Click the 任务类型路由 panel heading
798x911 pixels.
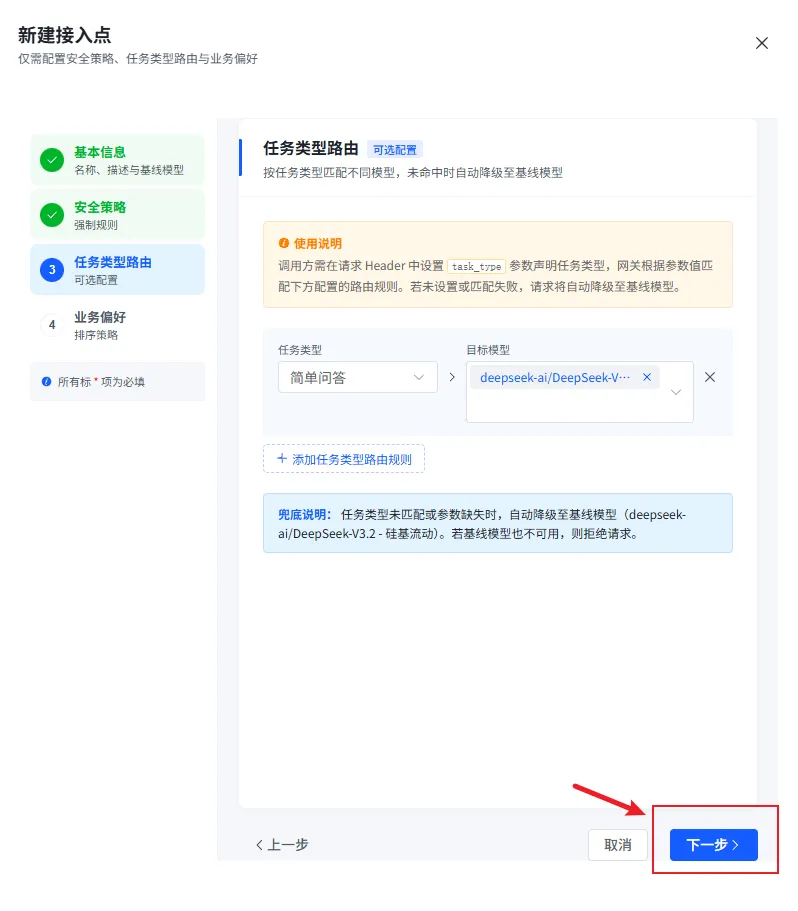click(311, 148)
